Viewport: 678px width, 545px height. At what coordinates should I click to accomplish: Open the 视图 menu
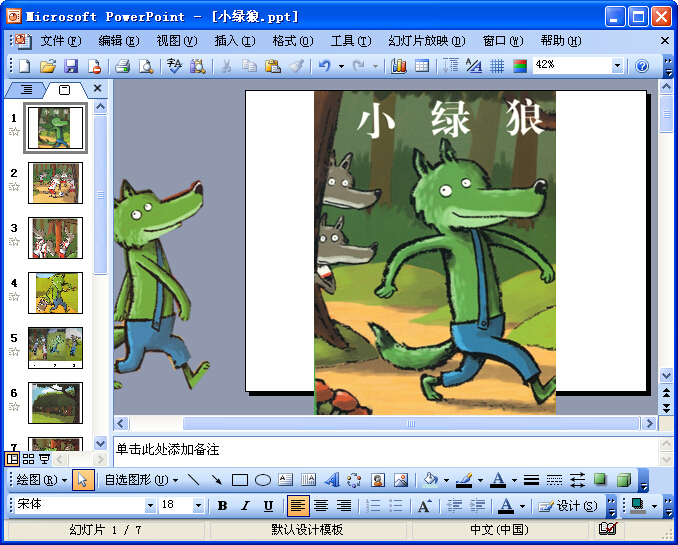(x=177, y=41)
